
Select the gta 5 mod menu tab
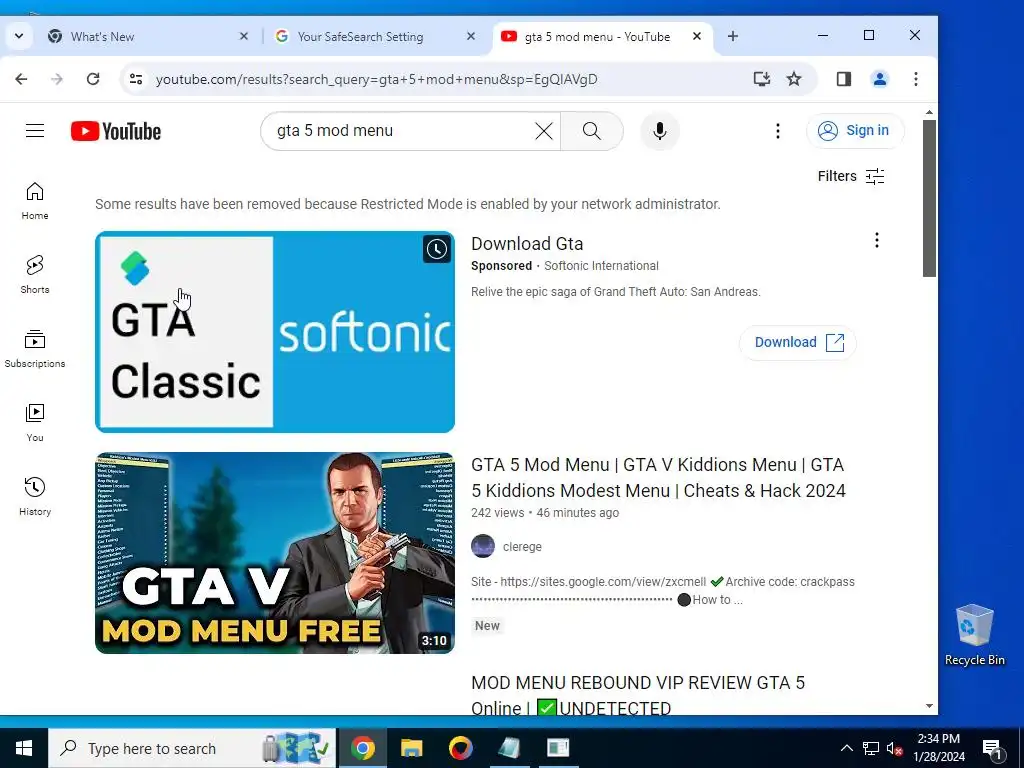point(601,37)
